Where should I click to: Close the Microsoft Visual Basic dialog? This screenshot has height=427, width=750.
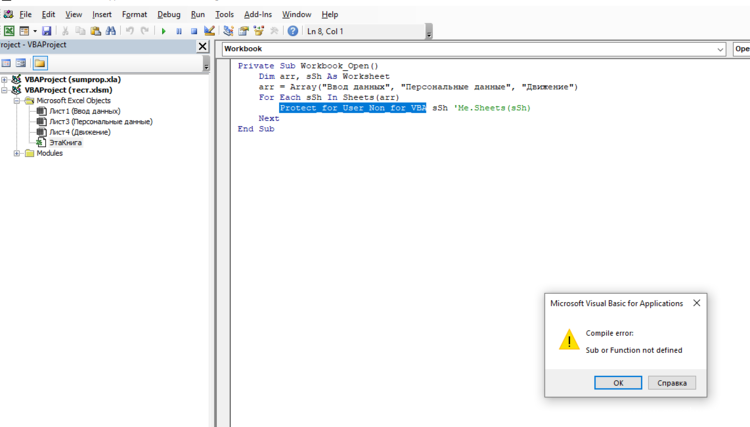(x=696, y=303)
